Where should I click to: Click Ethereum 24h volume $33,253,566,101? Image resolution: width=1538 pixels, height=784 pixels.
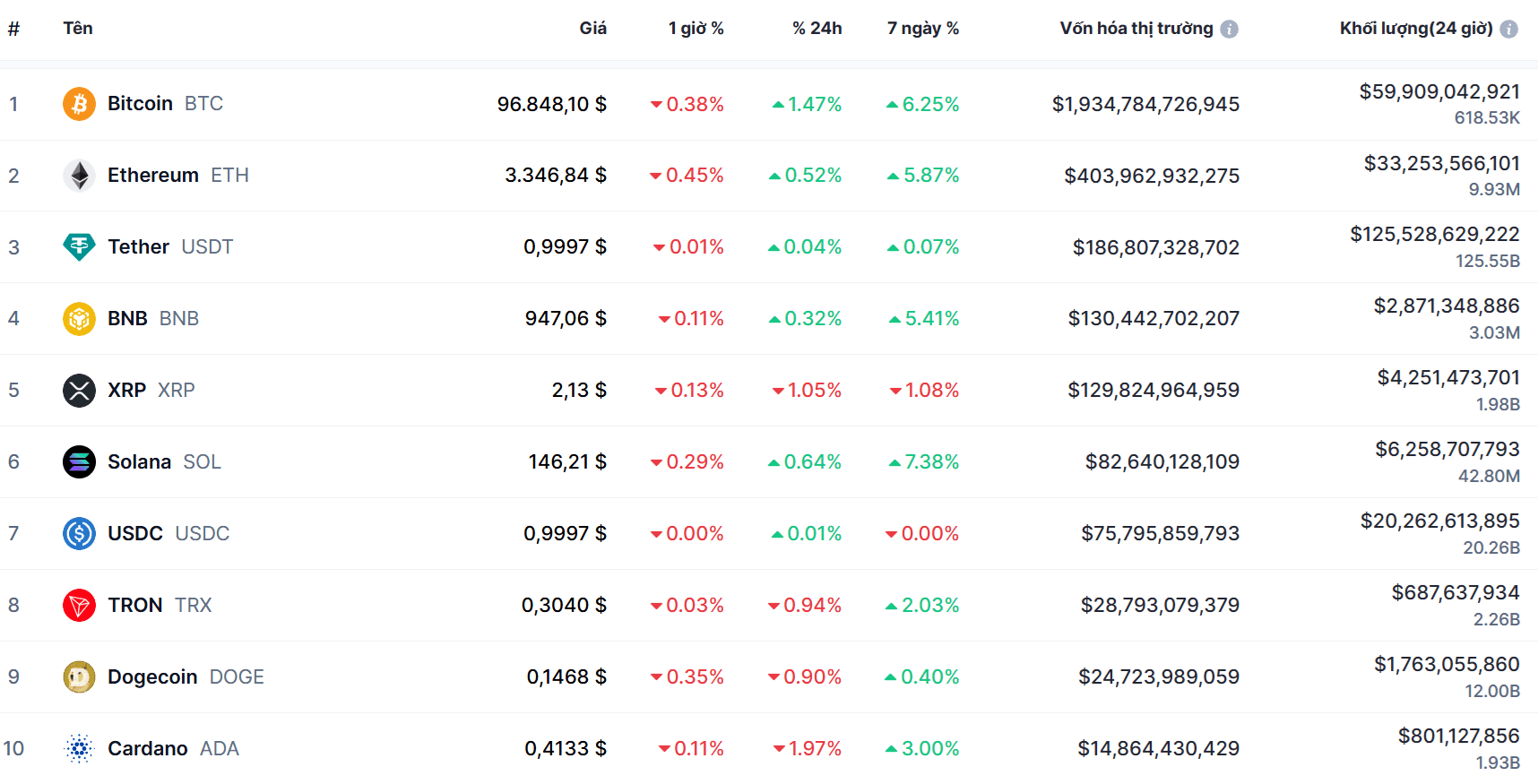(1442, 163)
